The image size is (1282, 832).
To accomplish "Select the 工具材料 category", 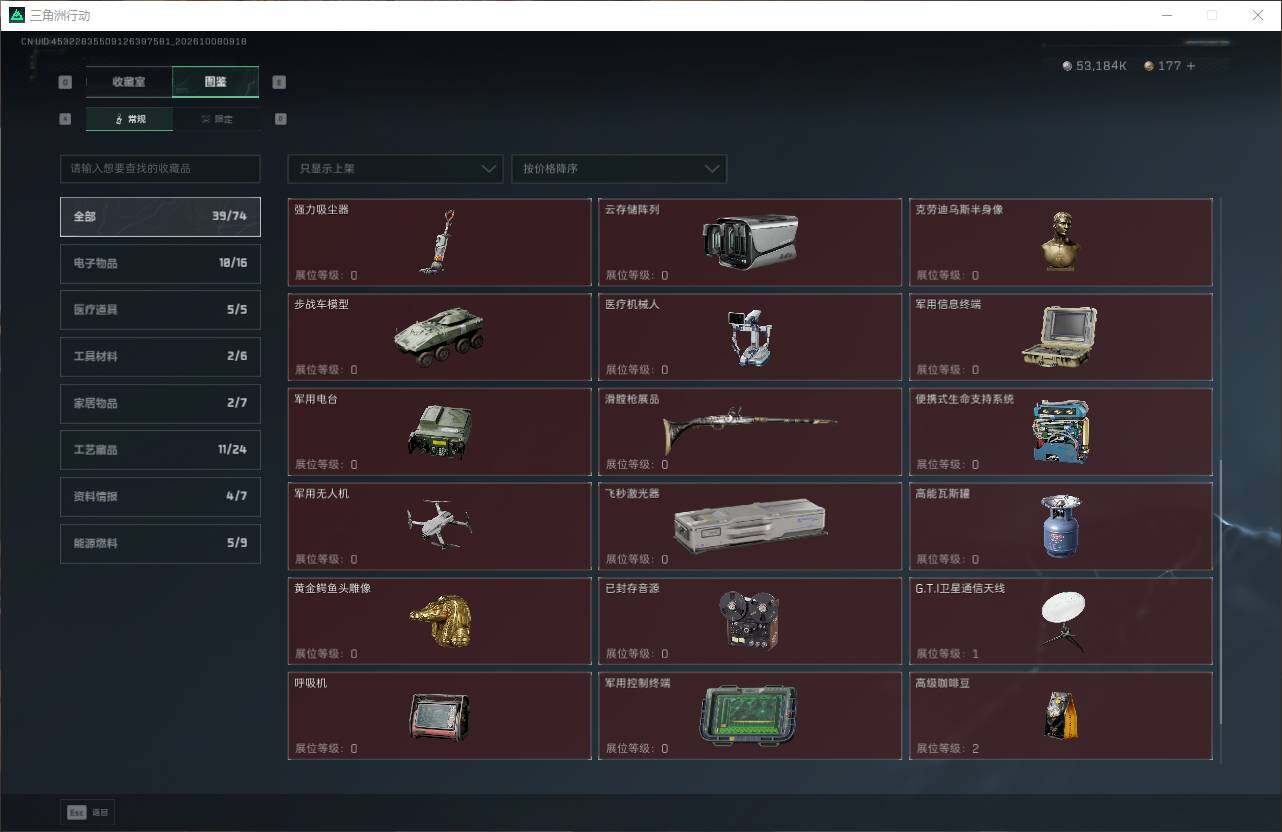I will coord(160,357).
